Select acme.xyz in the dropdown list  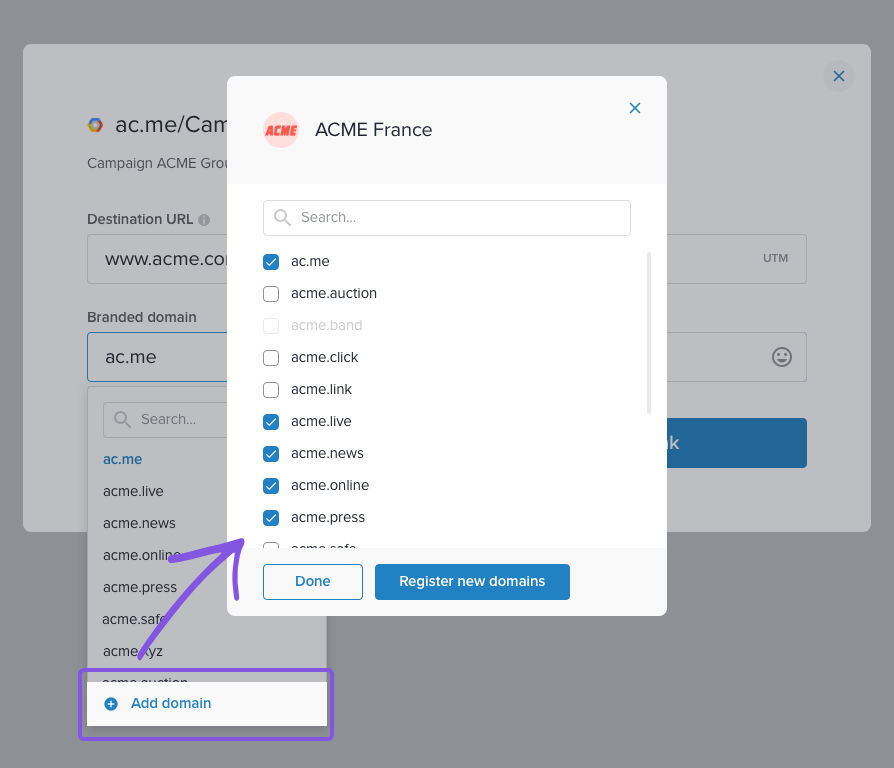[x=132, y=651]
